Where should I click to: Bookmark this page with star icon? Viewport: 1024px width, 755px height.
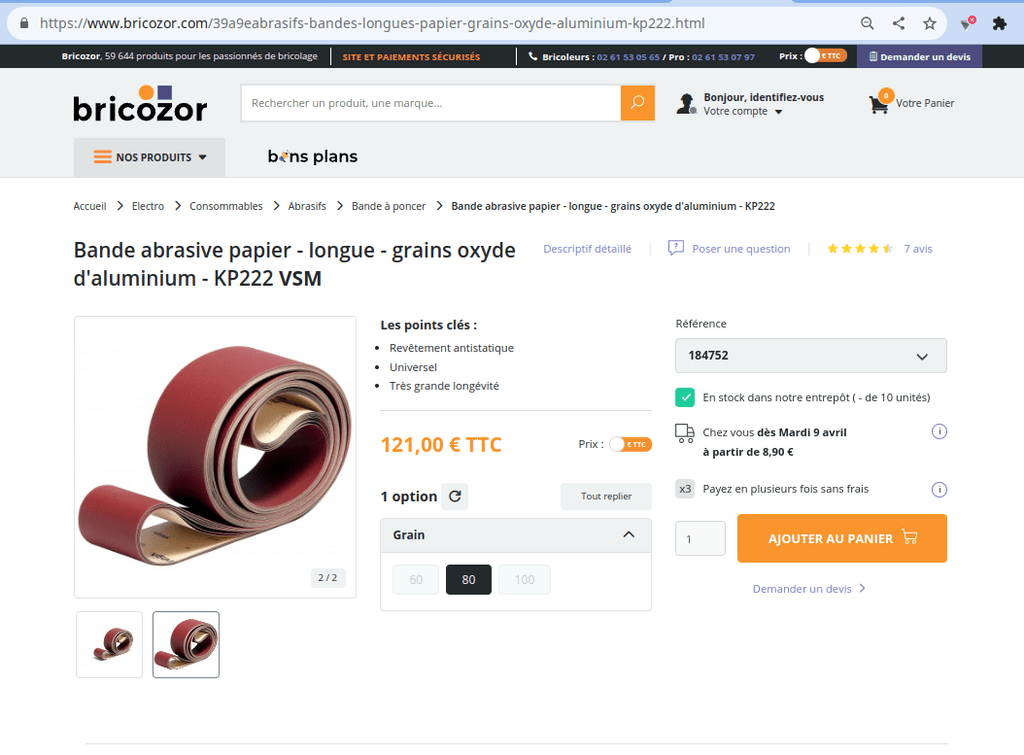(929, 24)
